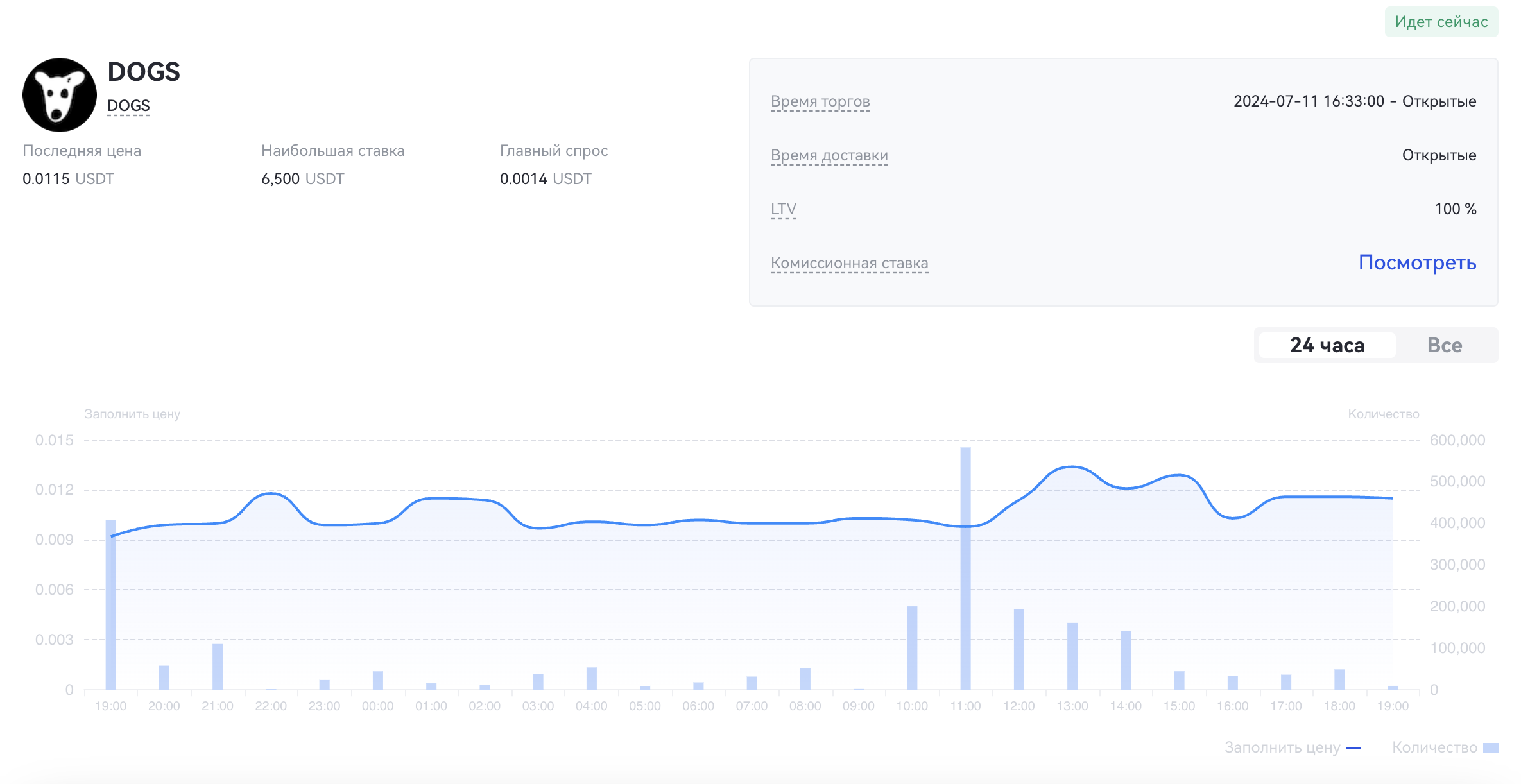Click the DOGS coin logo icon
The width and height of the screenshot is (1521, 784).
(60, 95)
